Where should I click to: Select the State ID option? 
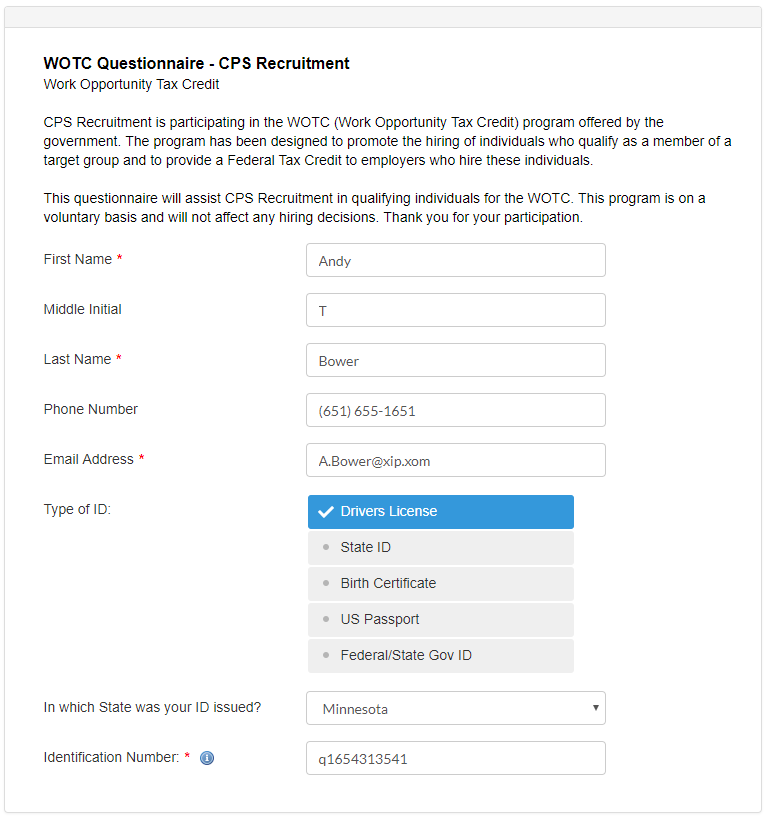(x=440, y=547)
